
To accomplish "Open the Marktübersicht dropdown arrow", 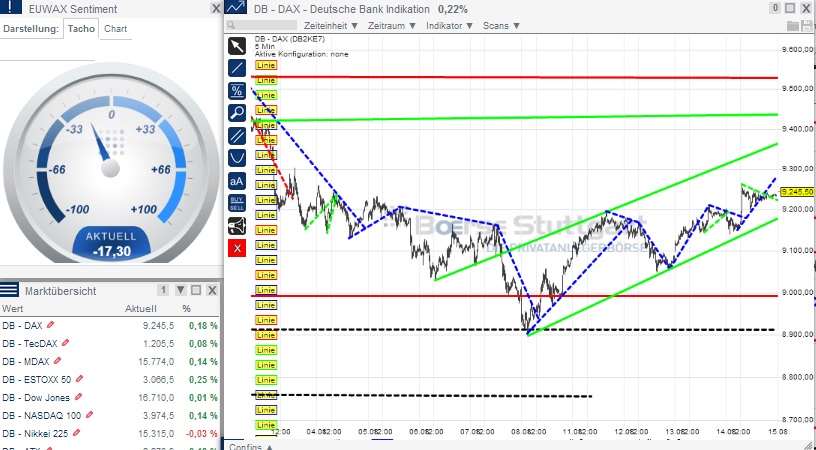I will coord(181,290).
